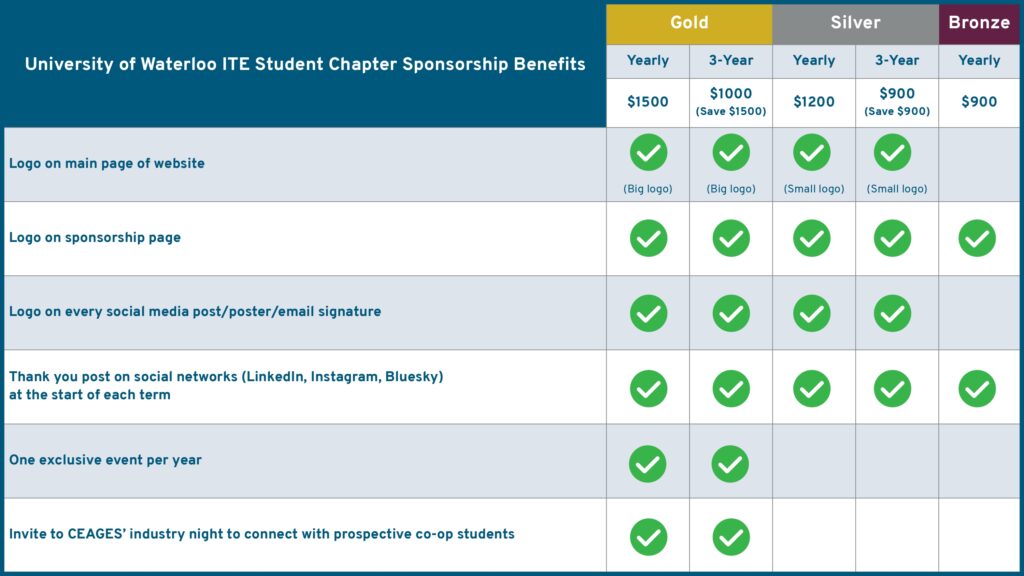
Task: Click the Sponsorship Benefits title text
Action: point(305,65)
